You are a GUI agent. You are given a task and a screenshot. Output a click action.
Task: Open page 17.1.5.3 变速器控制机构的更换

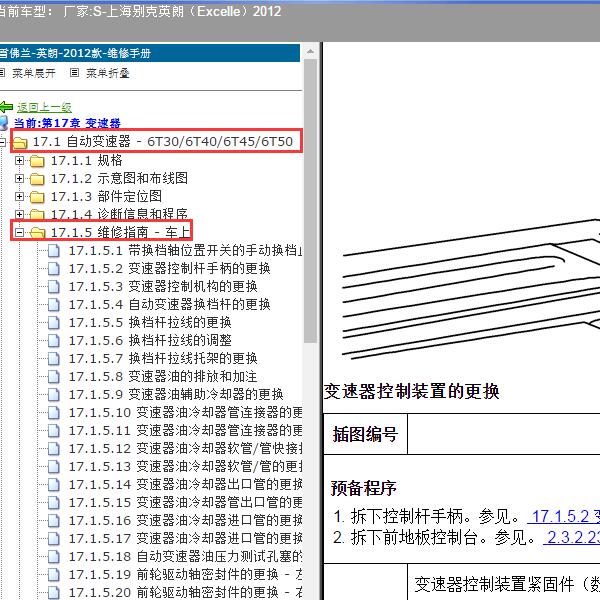coord(163,287)
